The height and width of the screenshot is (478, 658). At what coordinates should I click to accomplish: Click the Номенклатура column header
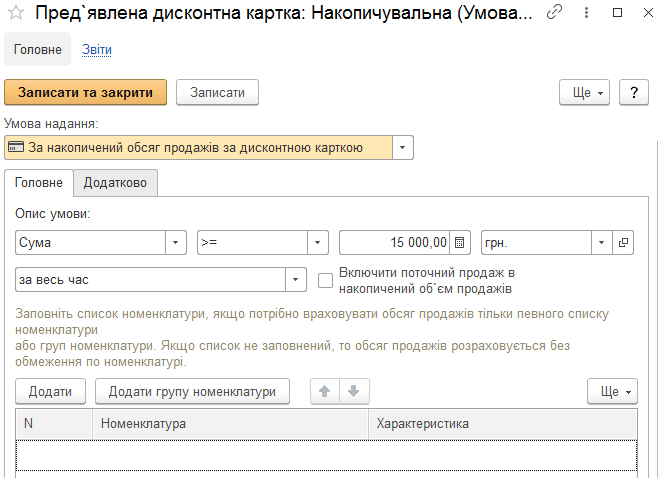pyautogui.click(x=230, y=424)
